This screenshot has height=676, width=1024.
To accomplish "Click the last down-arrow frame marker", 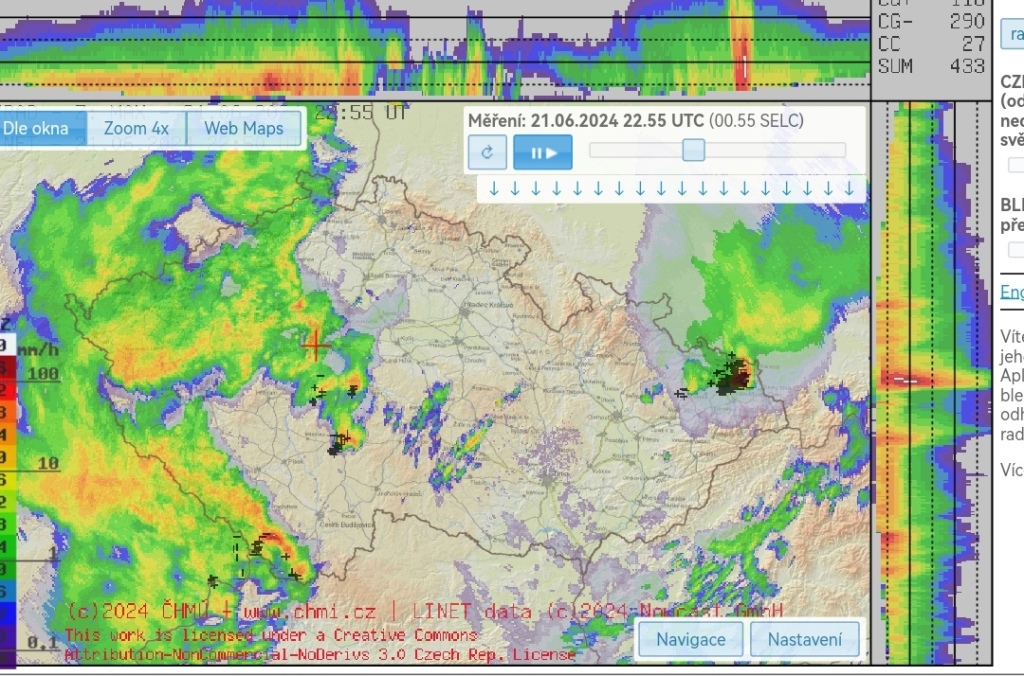I will (x=849, y=188).
